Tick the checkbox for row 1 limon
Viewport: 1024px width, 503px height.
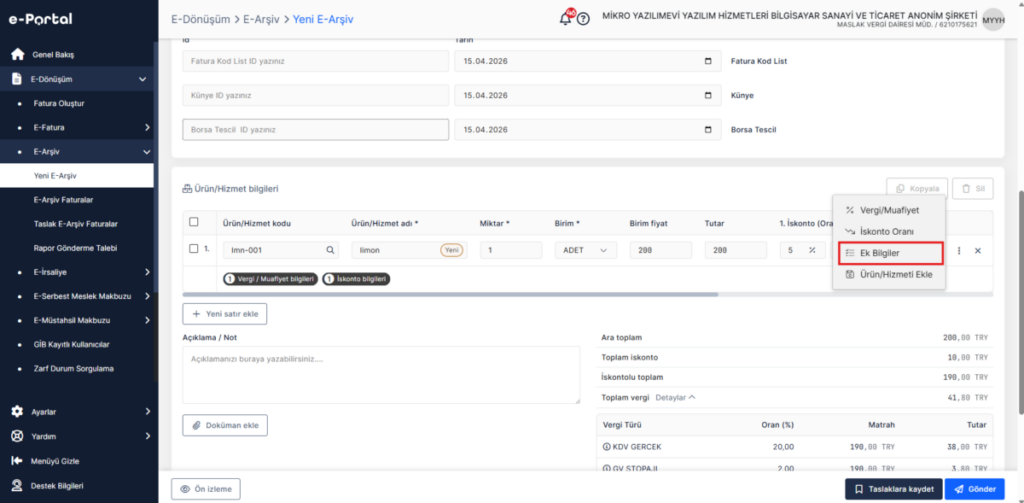[x=193, y=248]
